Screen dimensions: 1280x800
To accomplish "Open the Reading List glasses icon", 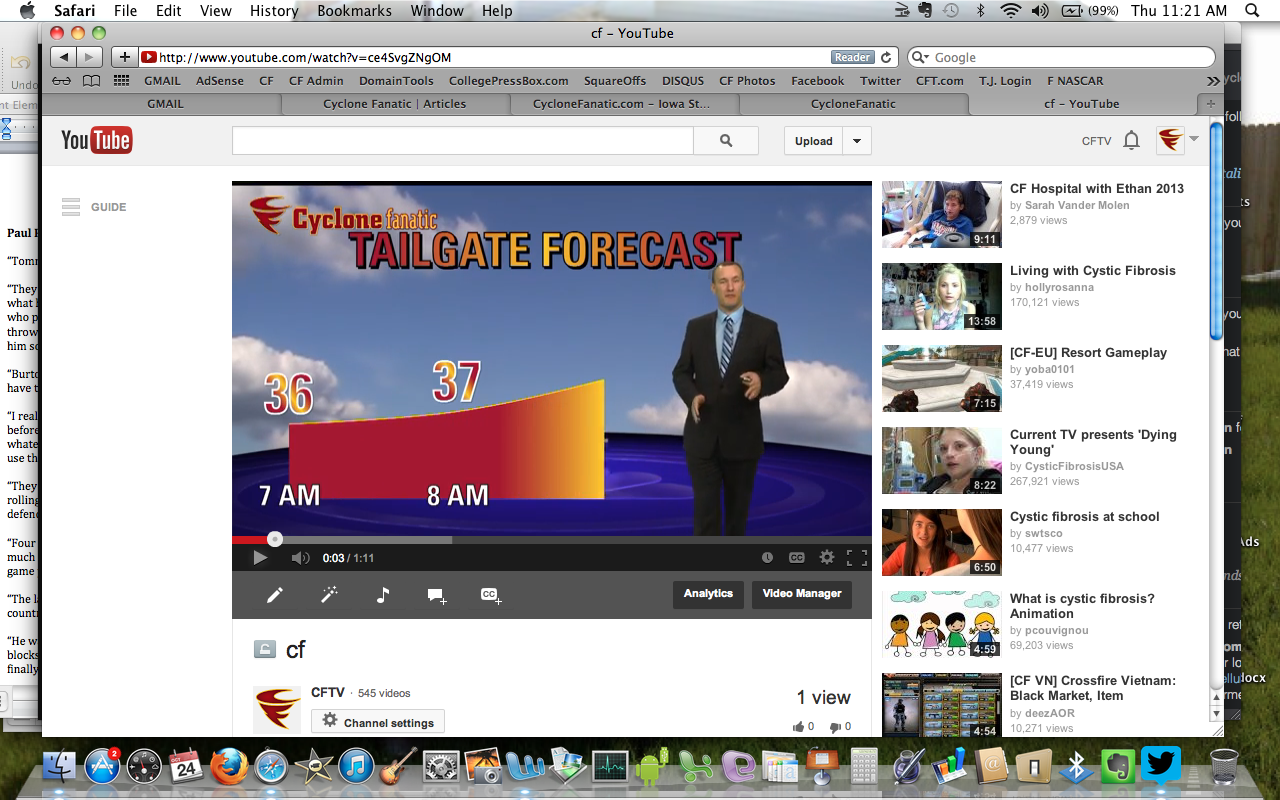I will (x=62, y=81).
